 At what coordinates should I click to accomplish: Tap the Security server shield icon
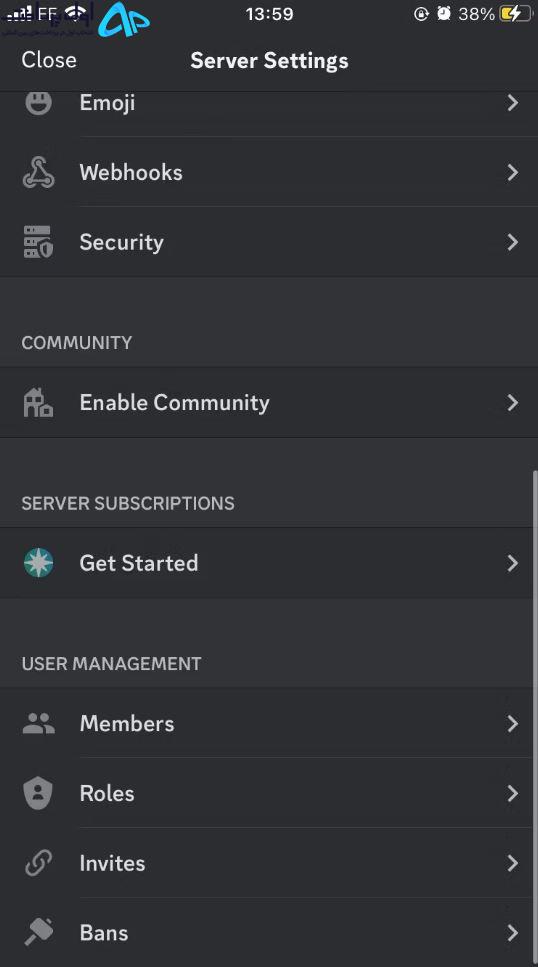(38, 242)
